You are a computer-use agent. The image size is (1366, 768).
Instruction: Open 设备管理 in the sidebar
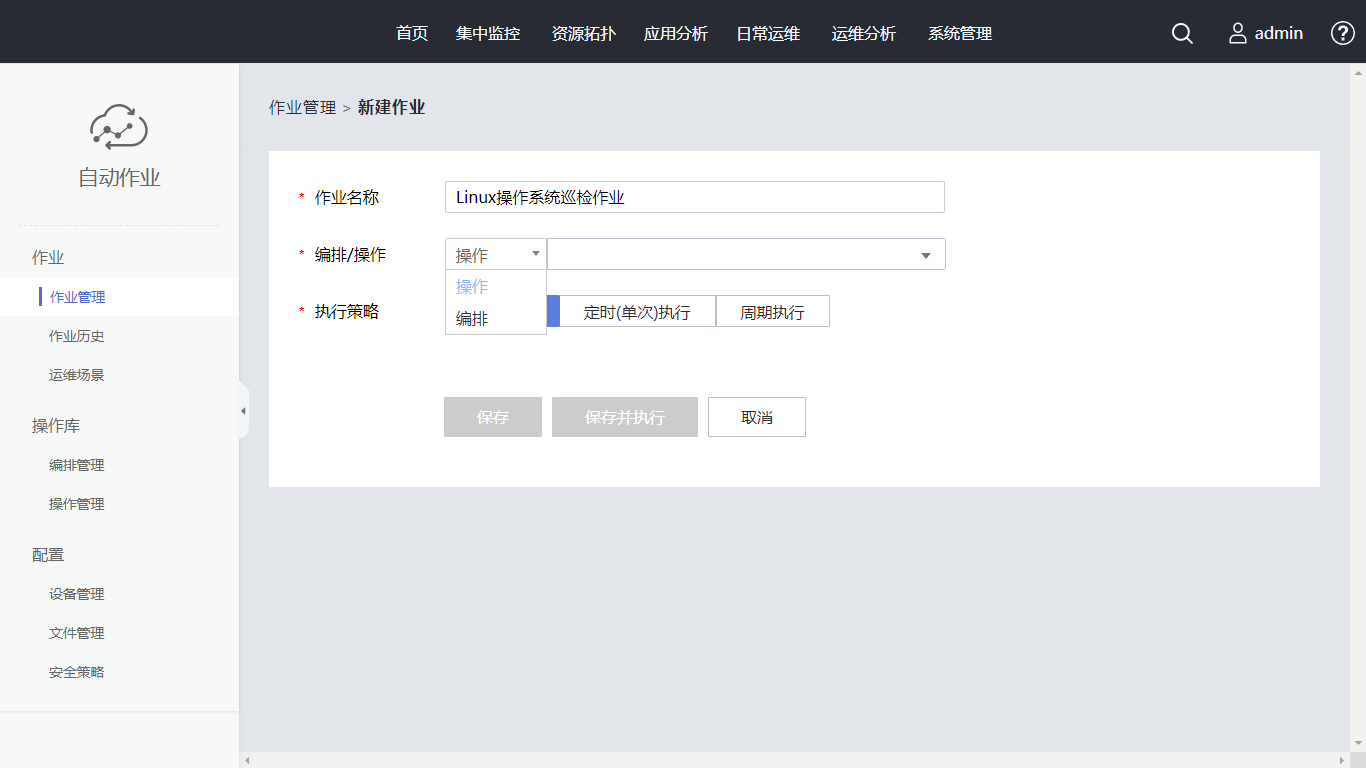(x=77, y=594)
